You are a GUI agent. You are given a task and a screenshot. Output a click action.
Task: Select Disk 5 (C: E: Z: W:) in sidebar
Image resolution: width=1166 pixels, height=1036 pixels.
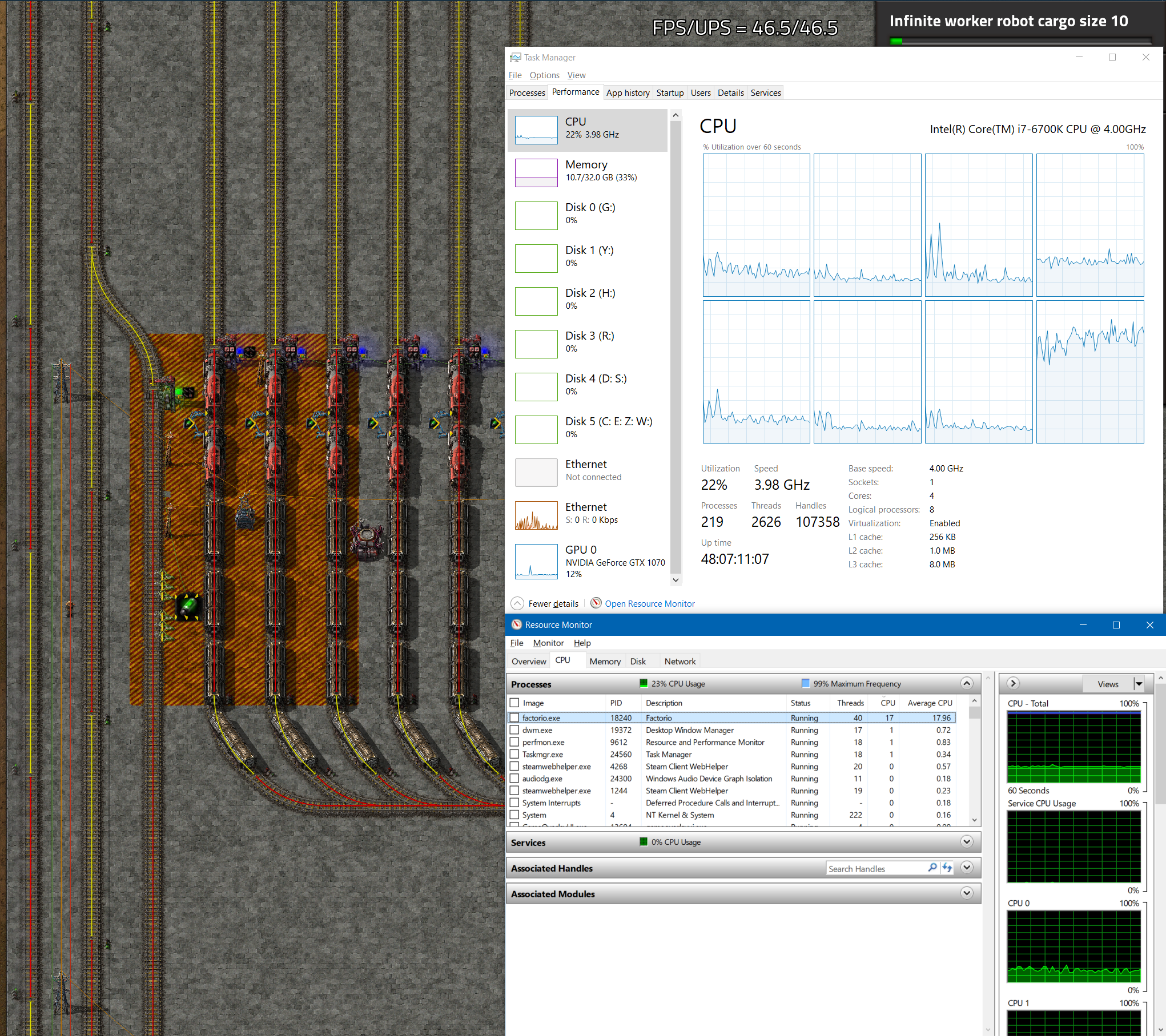587,429
